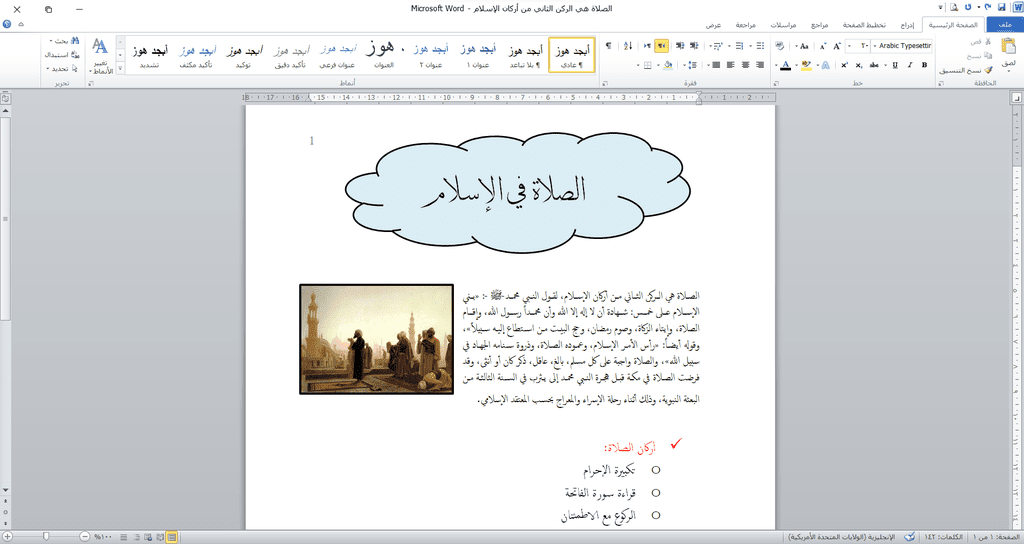This screenshot has width=1024, height=544.
Task: Apply subscript formatting
Action: [x=859, y=65]
